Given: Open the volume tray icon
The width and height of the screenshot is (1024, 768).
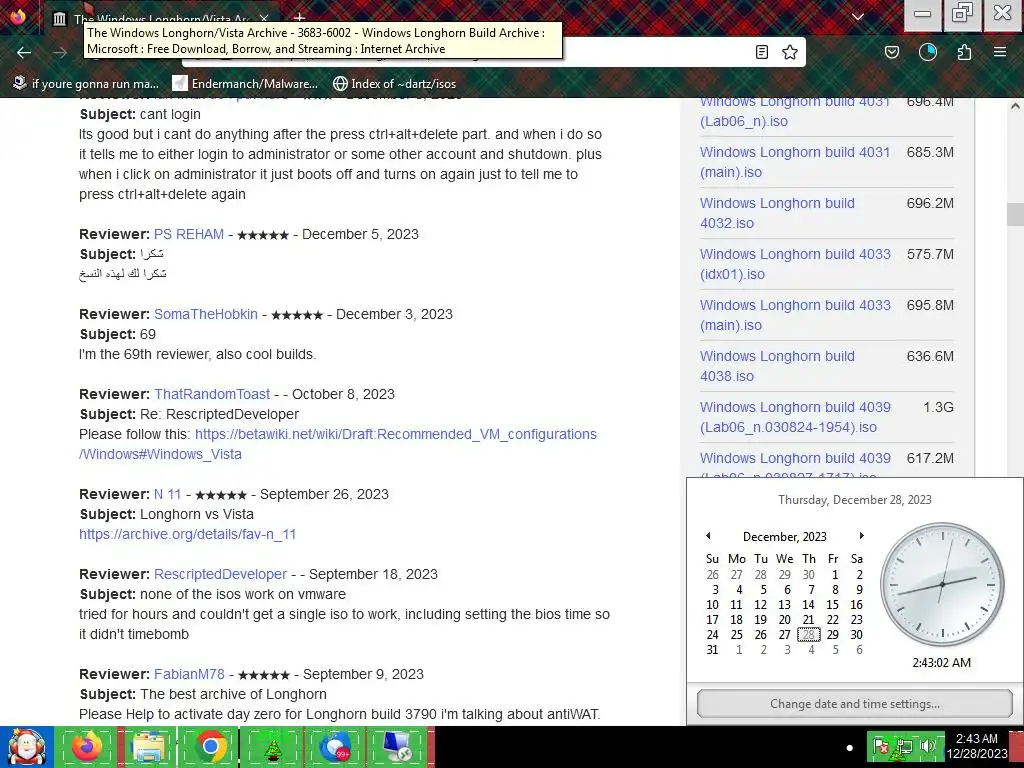Looking at the screenshot, I should click(x=927, y=746).
